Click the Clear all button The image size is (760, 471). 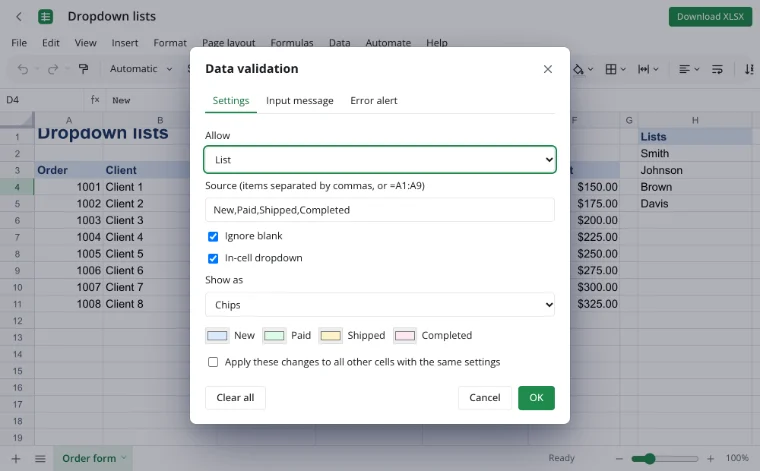(x=235, y=398)
